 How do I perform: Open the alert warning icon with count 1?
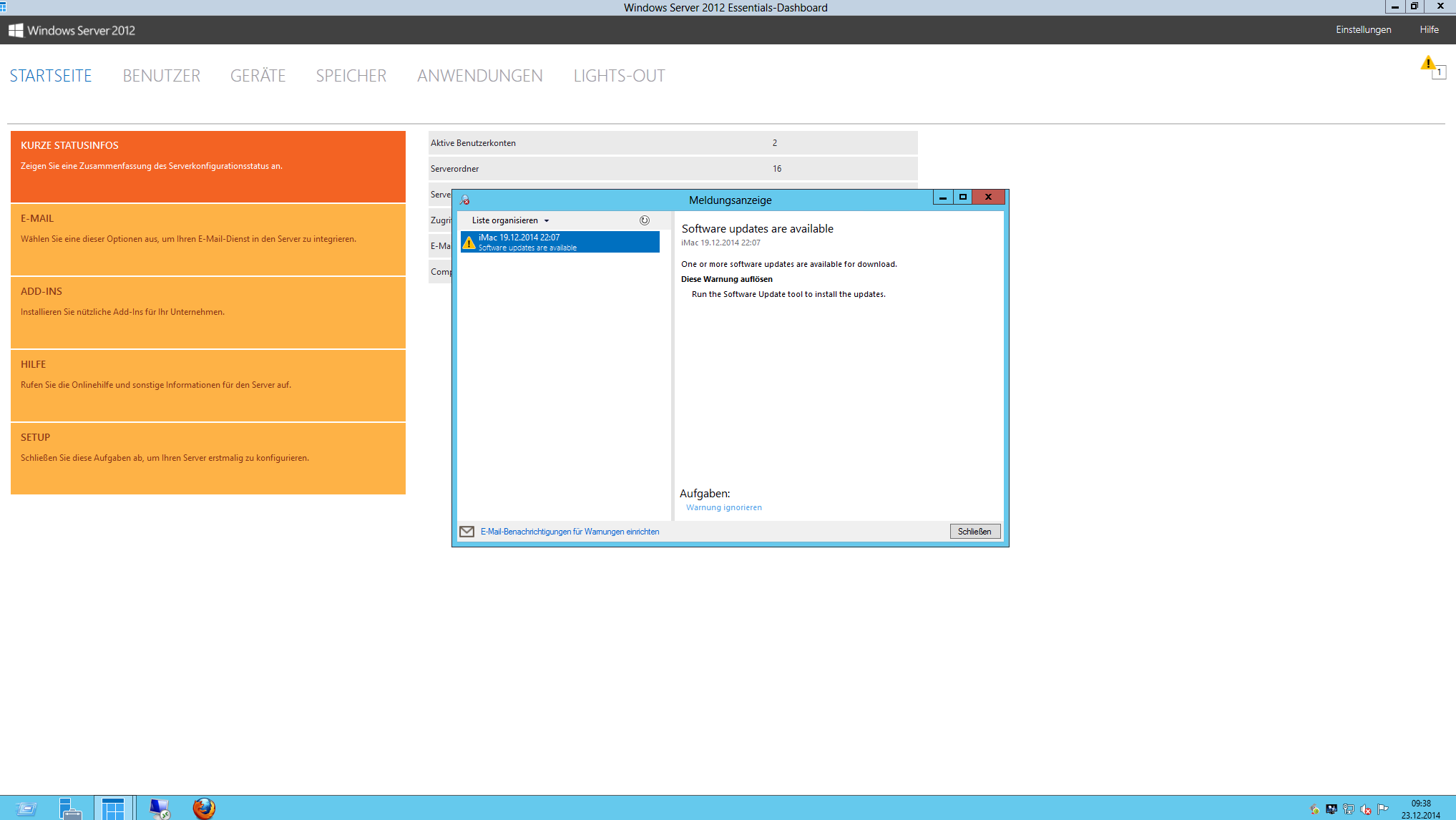tap(1433, 67)
